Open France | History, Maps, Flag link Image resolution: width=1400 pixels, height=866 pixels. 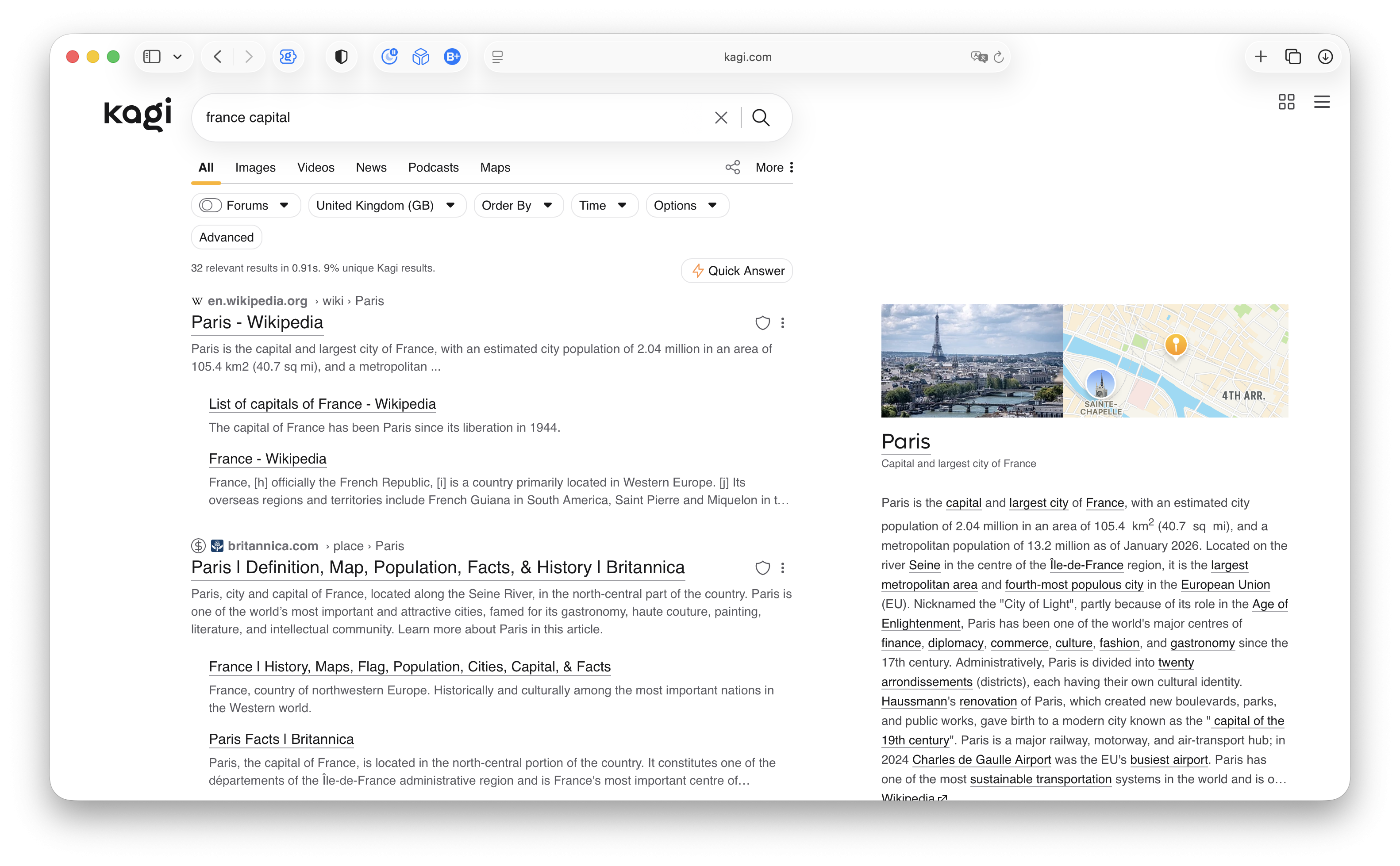coord(410,667)
